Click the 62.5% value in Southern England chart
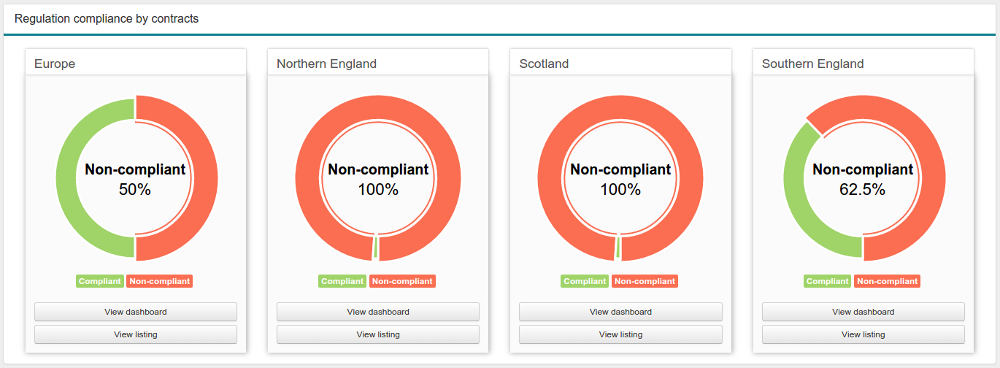This screenshot has height=368, width=1000. point(862,189)
